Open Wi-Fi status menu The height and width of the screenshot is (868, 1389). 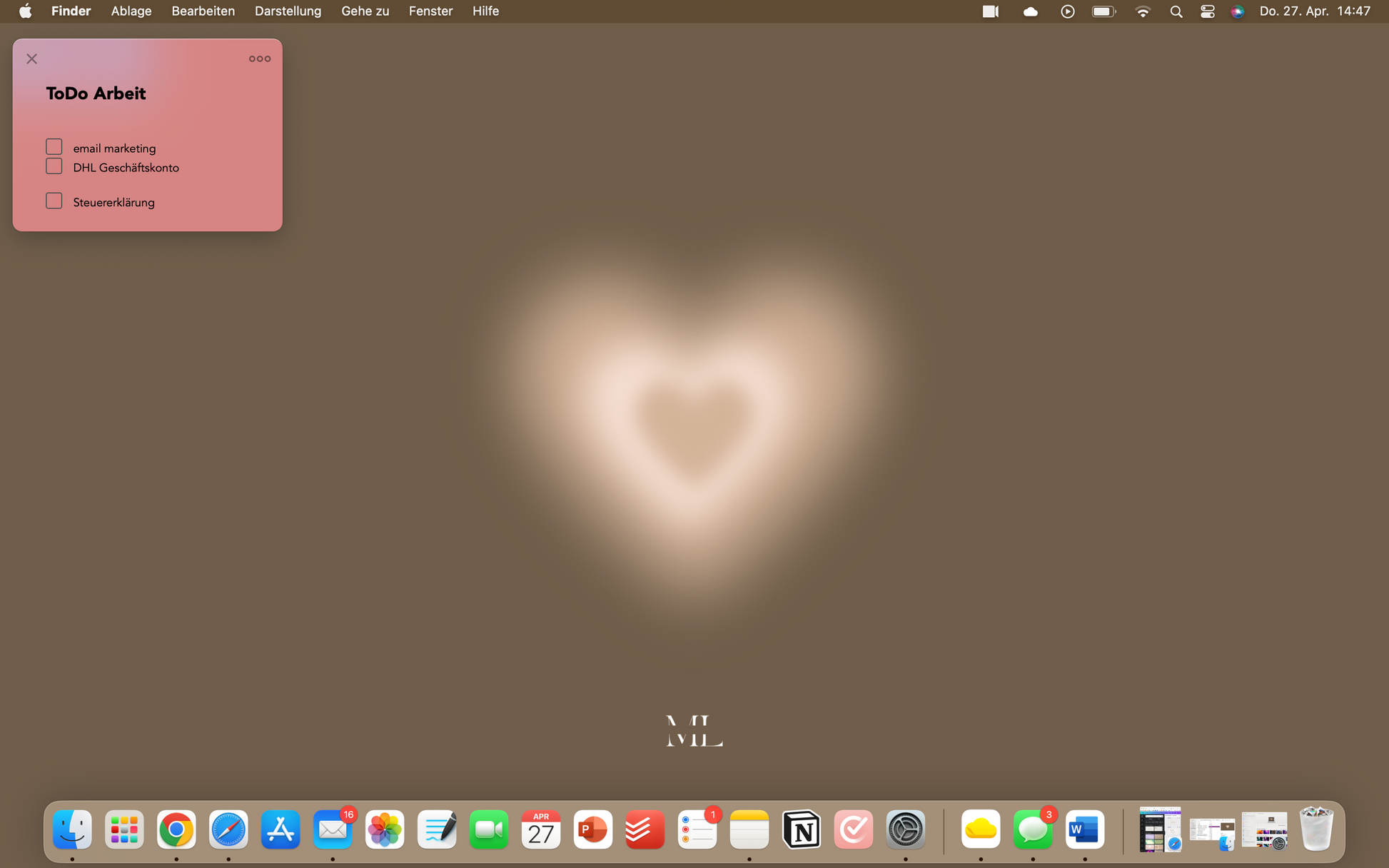(x=1143, y=11)
